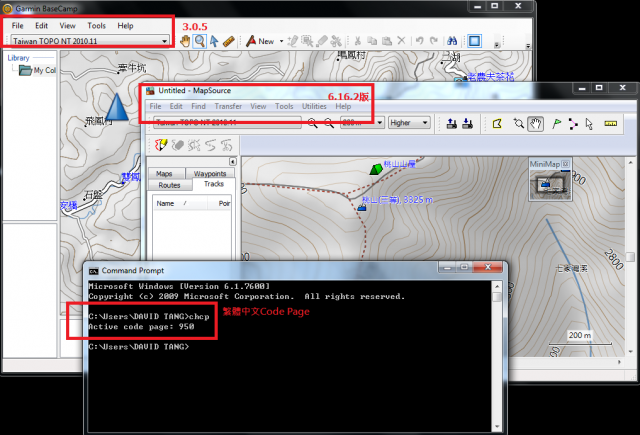Click the Redo arrow in BaseCamp toolbar
This screenshot has height=435, width=640.
point(434,41)
